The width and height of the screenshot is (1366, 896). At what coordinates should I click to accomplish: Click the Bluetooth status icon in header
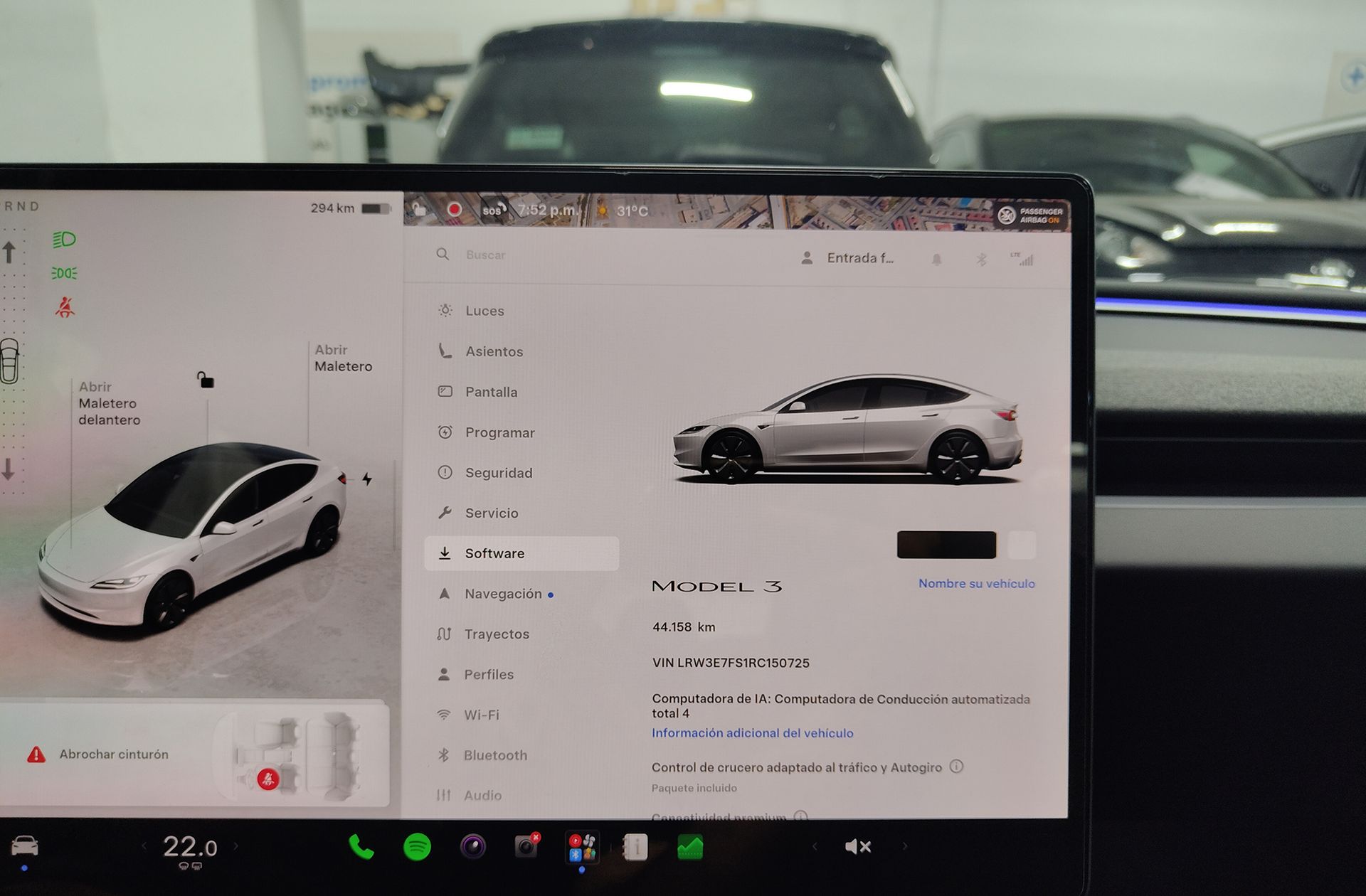pos(981,260)
